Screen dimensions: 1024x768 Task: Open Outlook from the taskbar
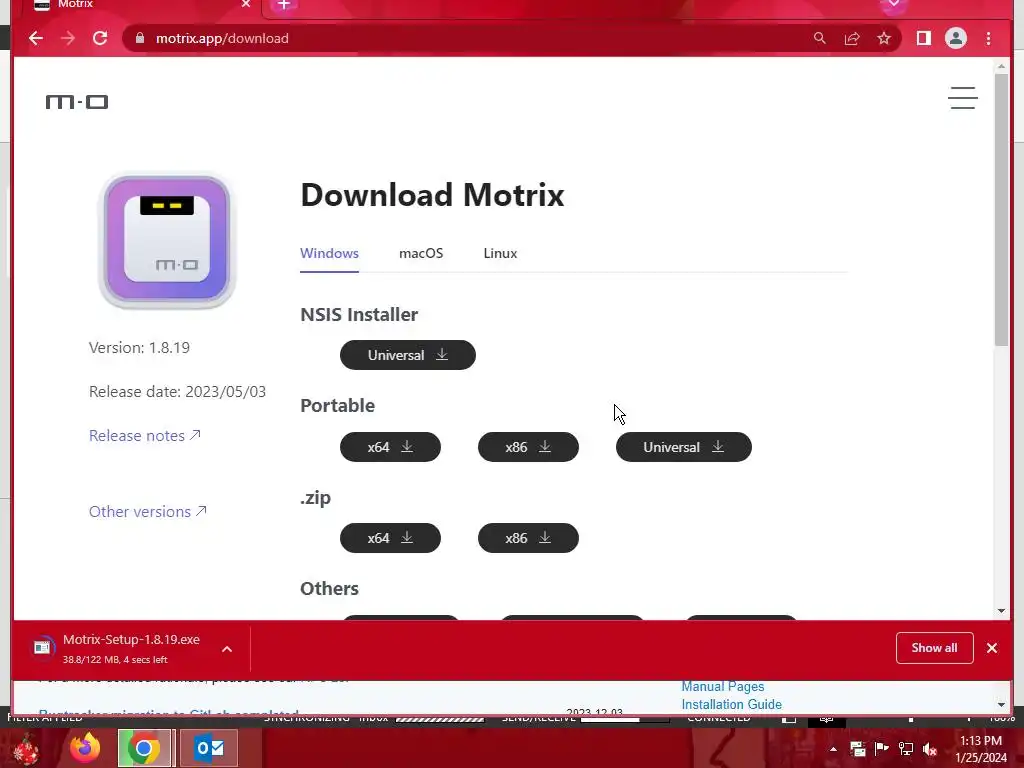coord(209,748)
